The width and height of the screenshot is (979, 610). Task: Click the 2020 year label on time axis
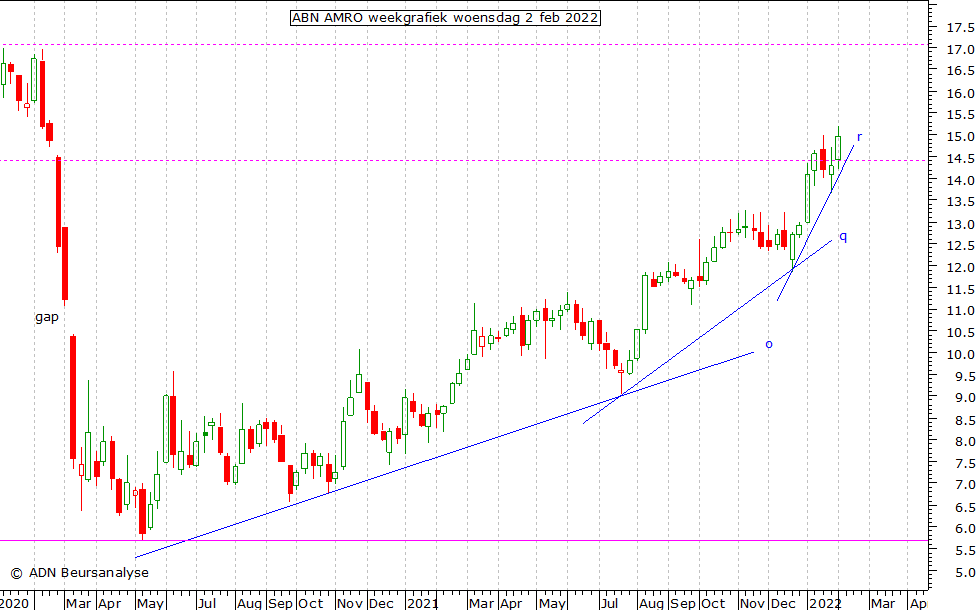click(14, 603)
